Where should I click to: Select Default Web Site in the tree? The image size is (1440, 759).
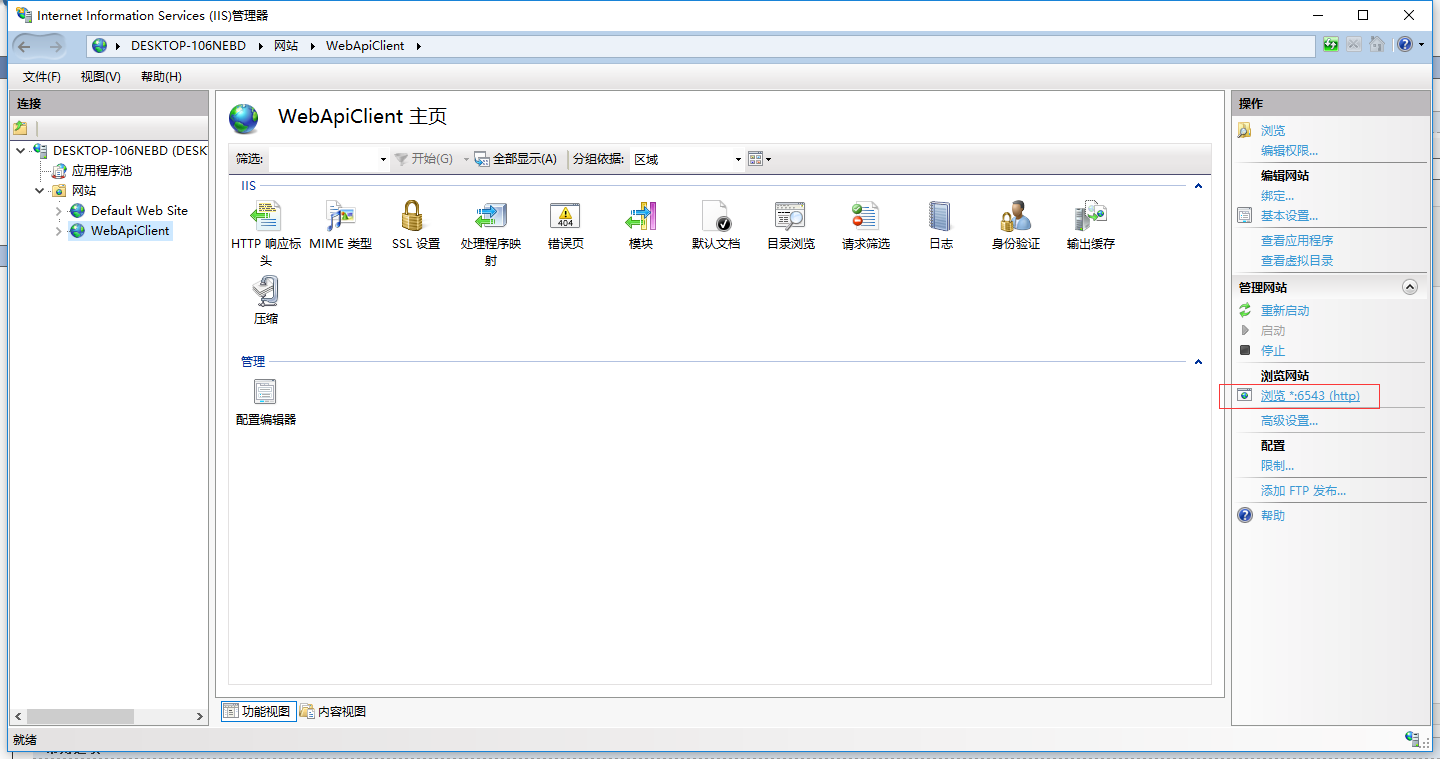click(139, 211)
